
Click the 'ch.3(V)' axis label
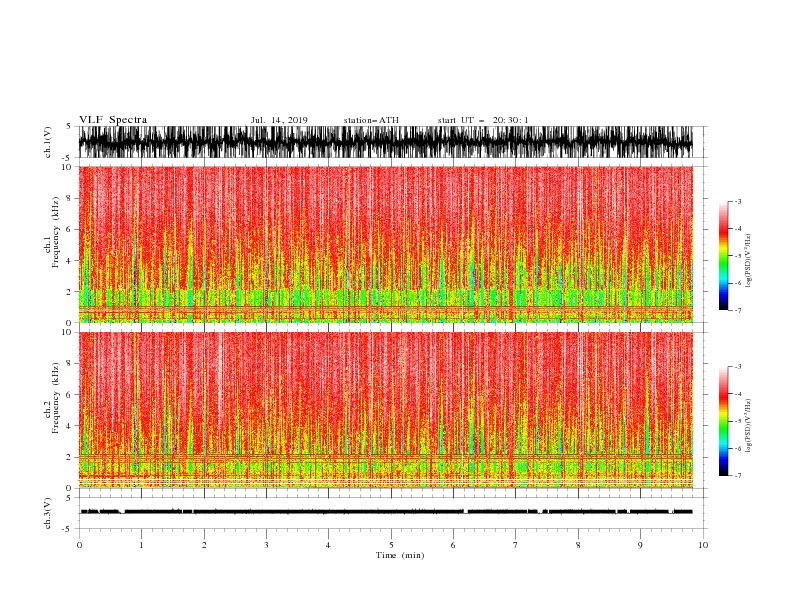(48, 513)
